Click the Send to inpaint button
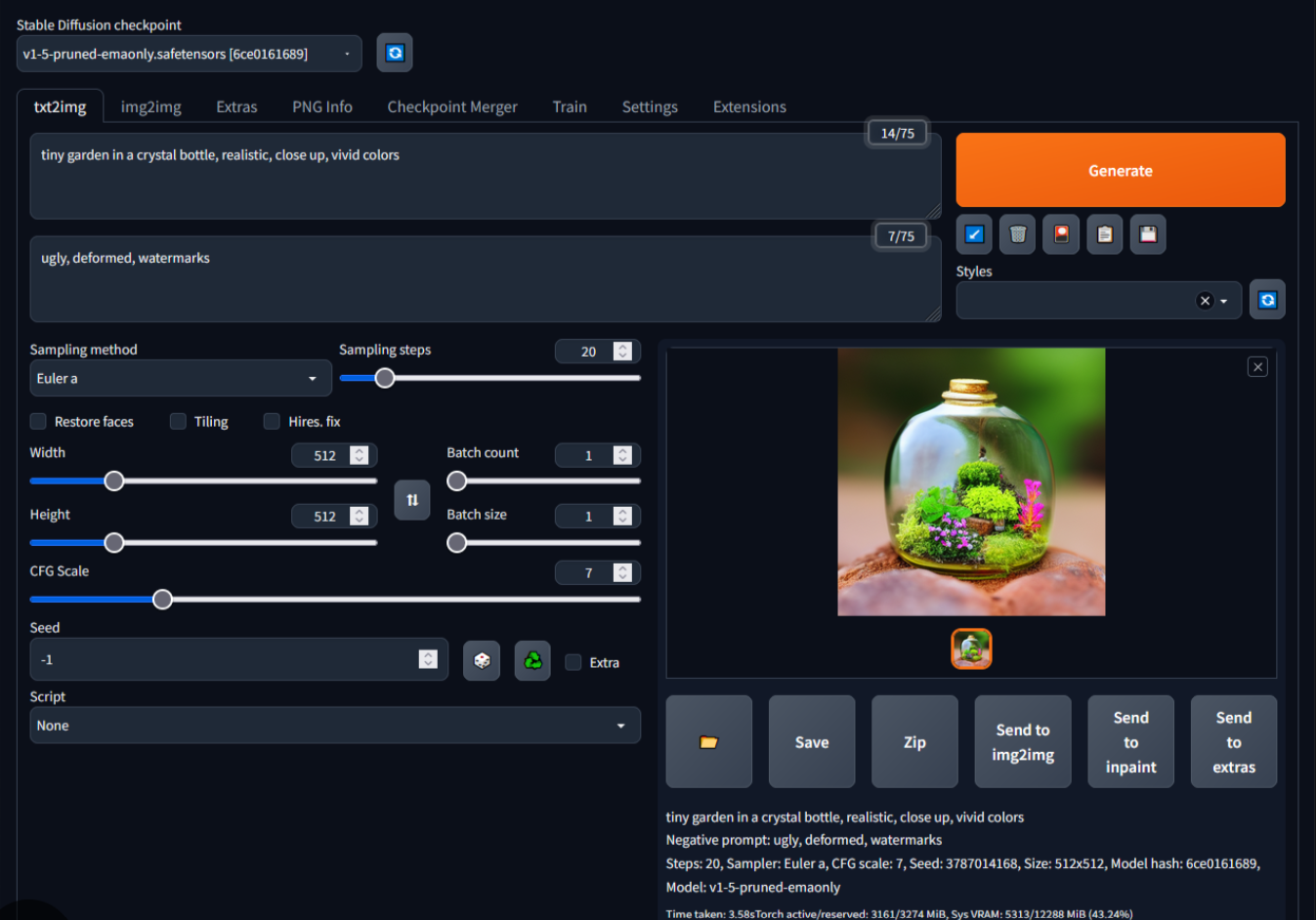This screenshot has height=920, width=1316. tap(1130, 742)
